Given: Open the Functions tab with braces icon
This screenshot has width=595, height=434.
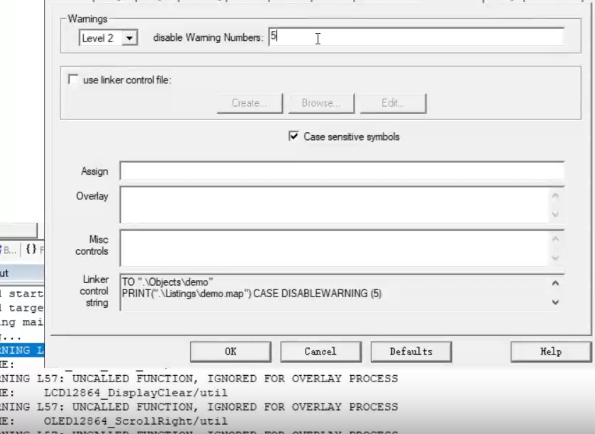Looking at the screenshot, I should pyautogui.click(x=34, y=249).
